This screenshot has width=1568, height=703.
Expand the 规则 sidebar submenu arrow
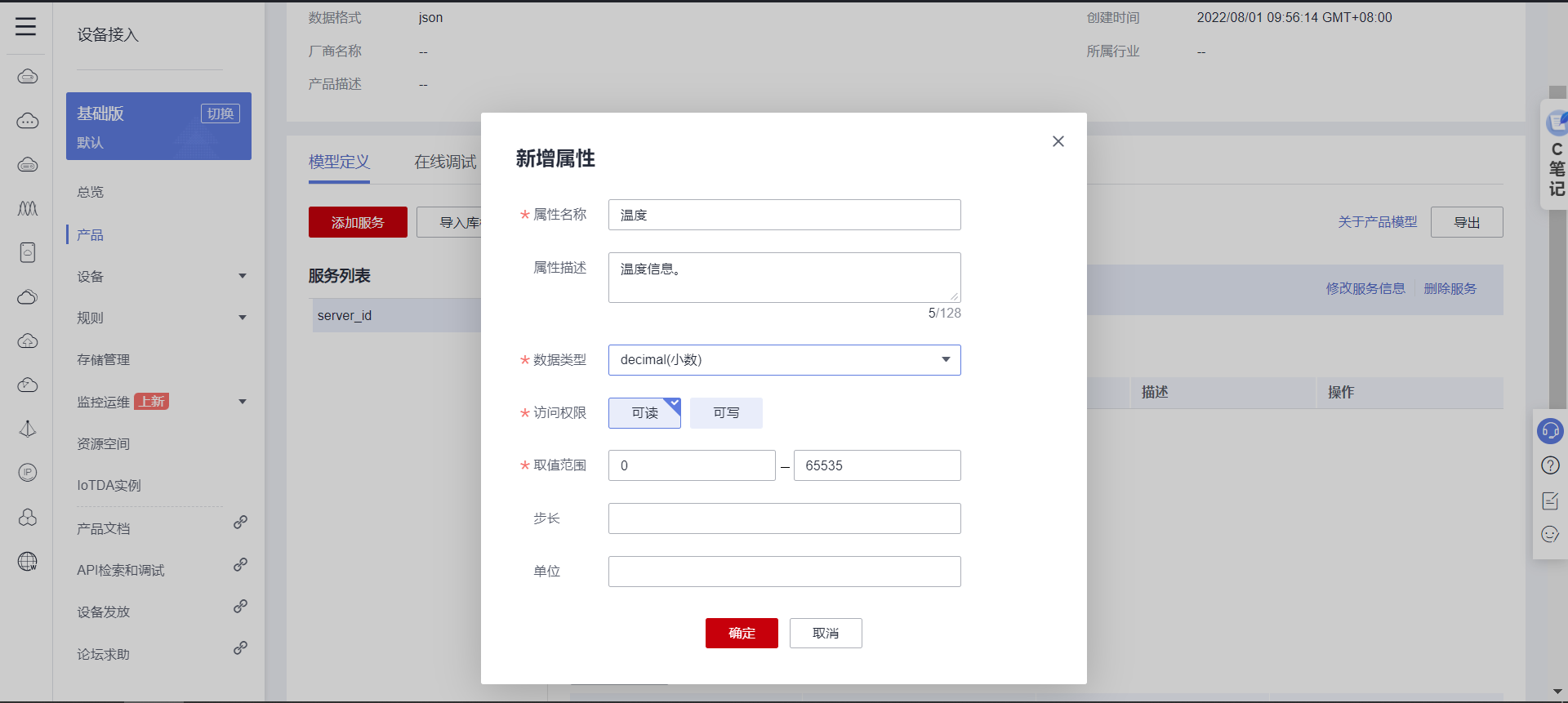click(x=243, y=318)
